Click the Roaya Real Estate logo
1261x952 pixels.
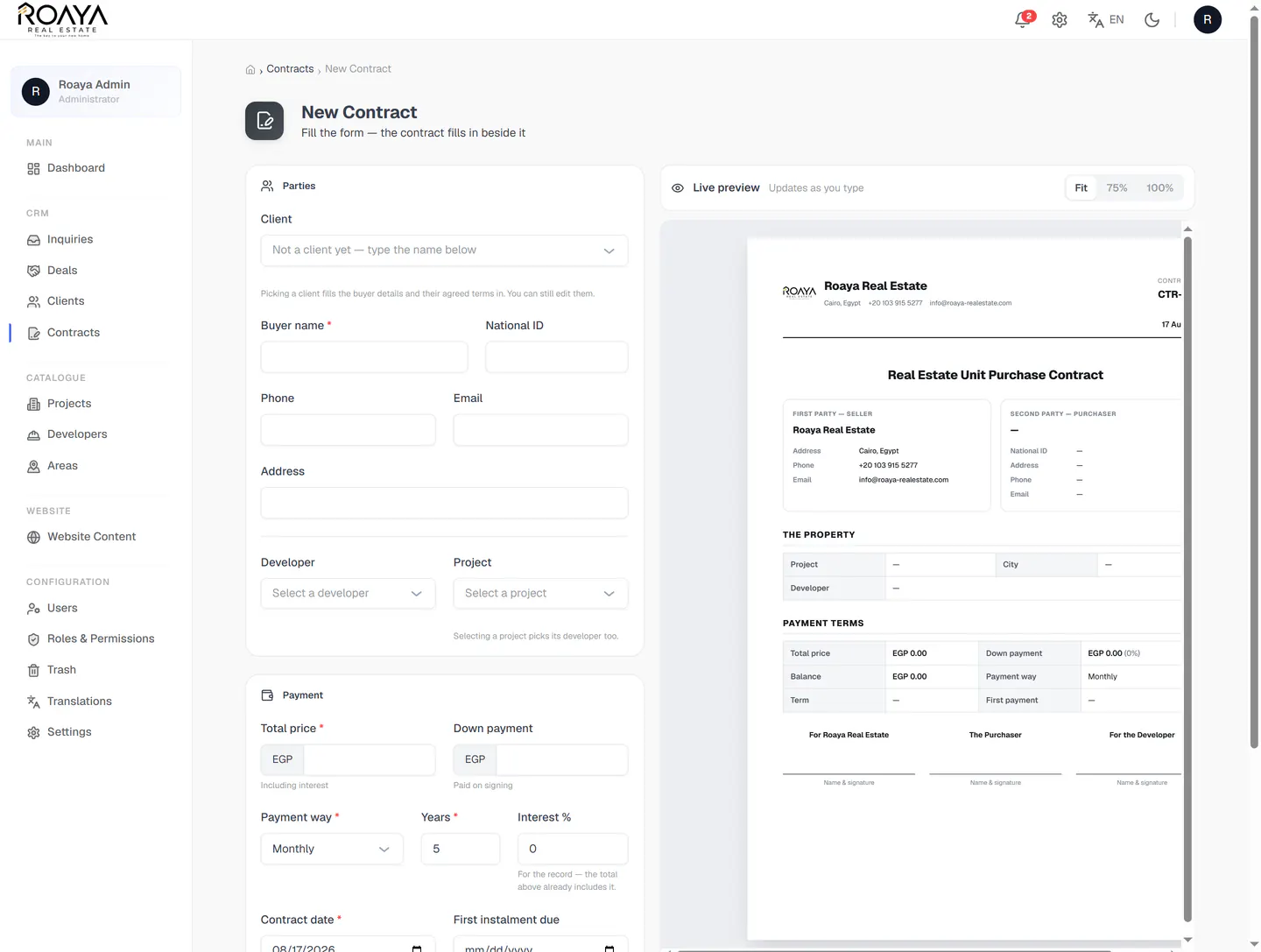(62, 18)
